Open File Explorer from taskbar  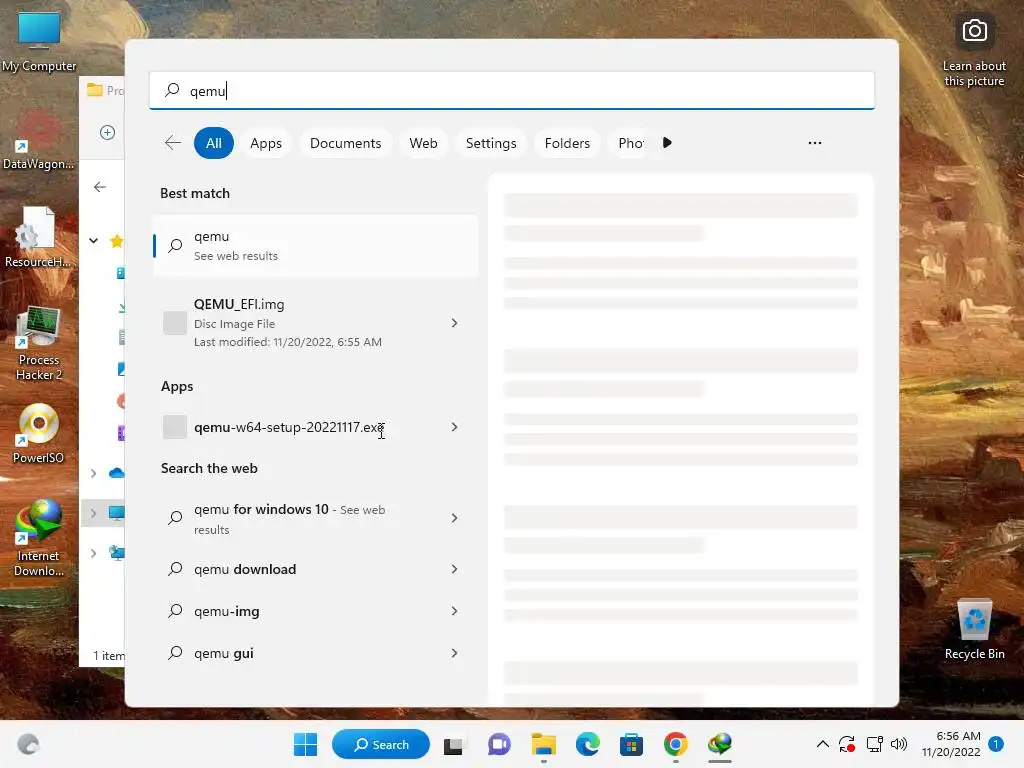(543, 744)
